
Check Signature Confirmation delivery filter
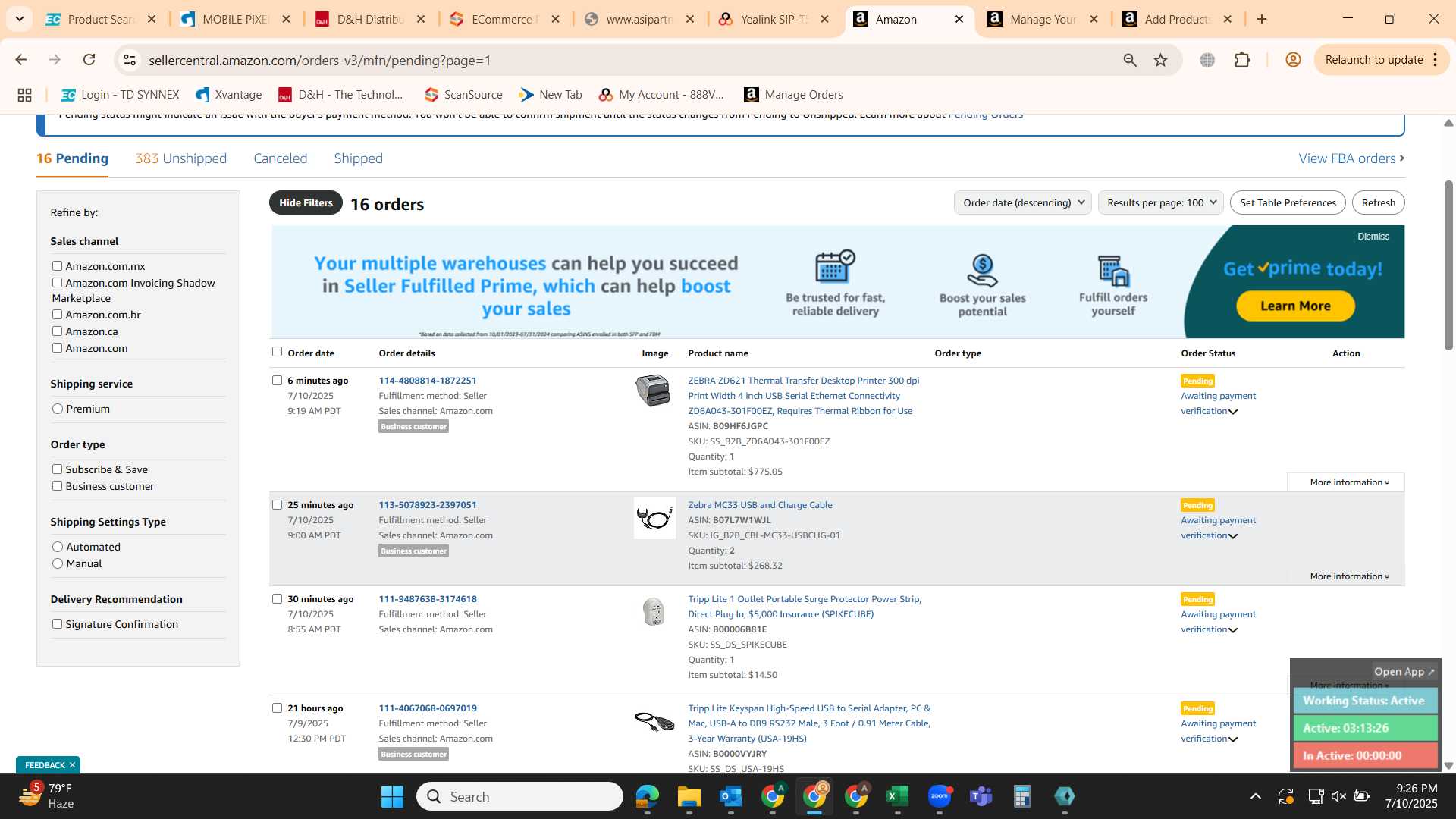click(x=57, y=624)
